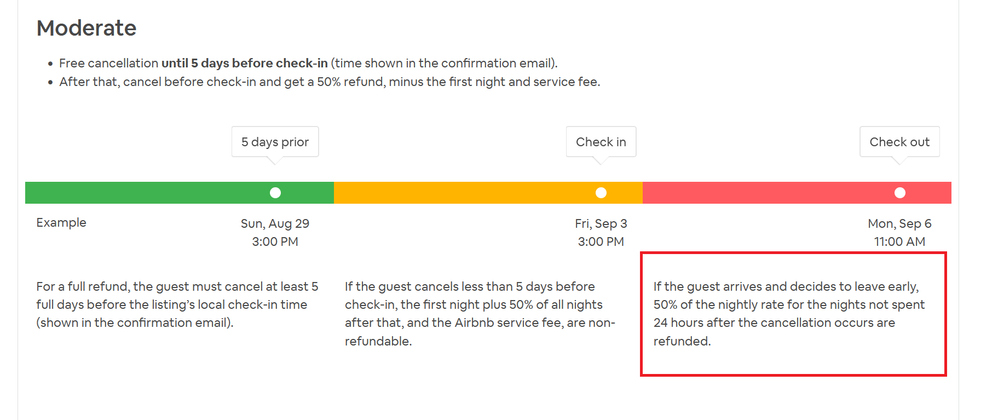
Task: Click the white dot under Check in
Action: [x=601, y=193]
